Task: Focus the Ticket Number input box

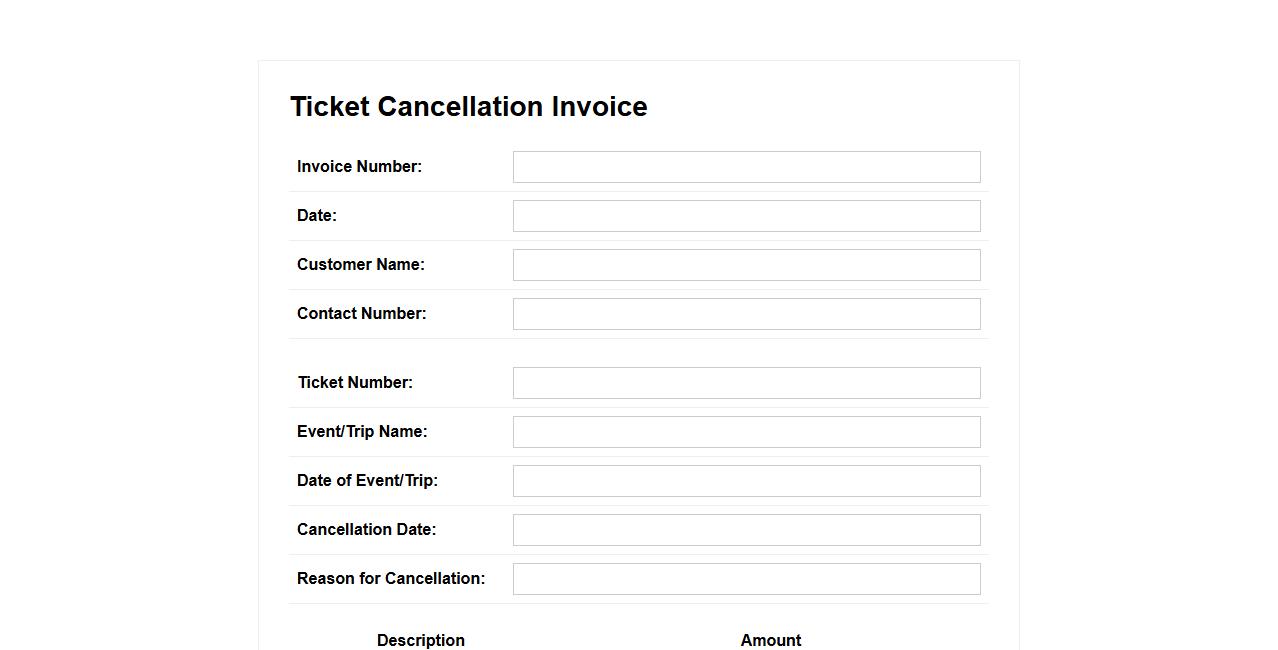Action: click(x=746, y=383)
